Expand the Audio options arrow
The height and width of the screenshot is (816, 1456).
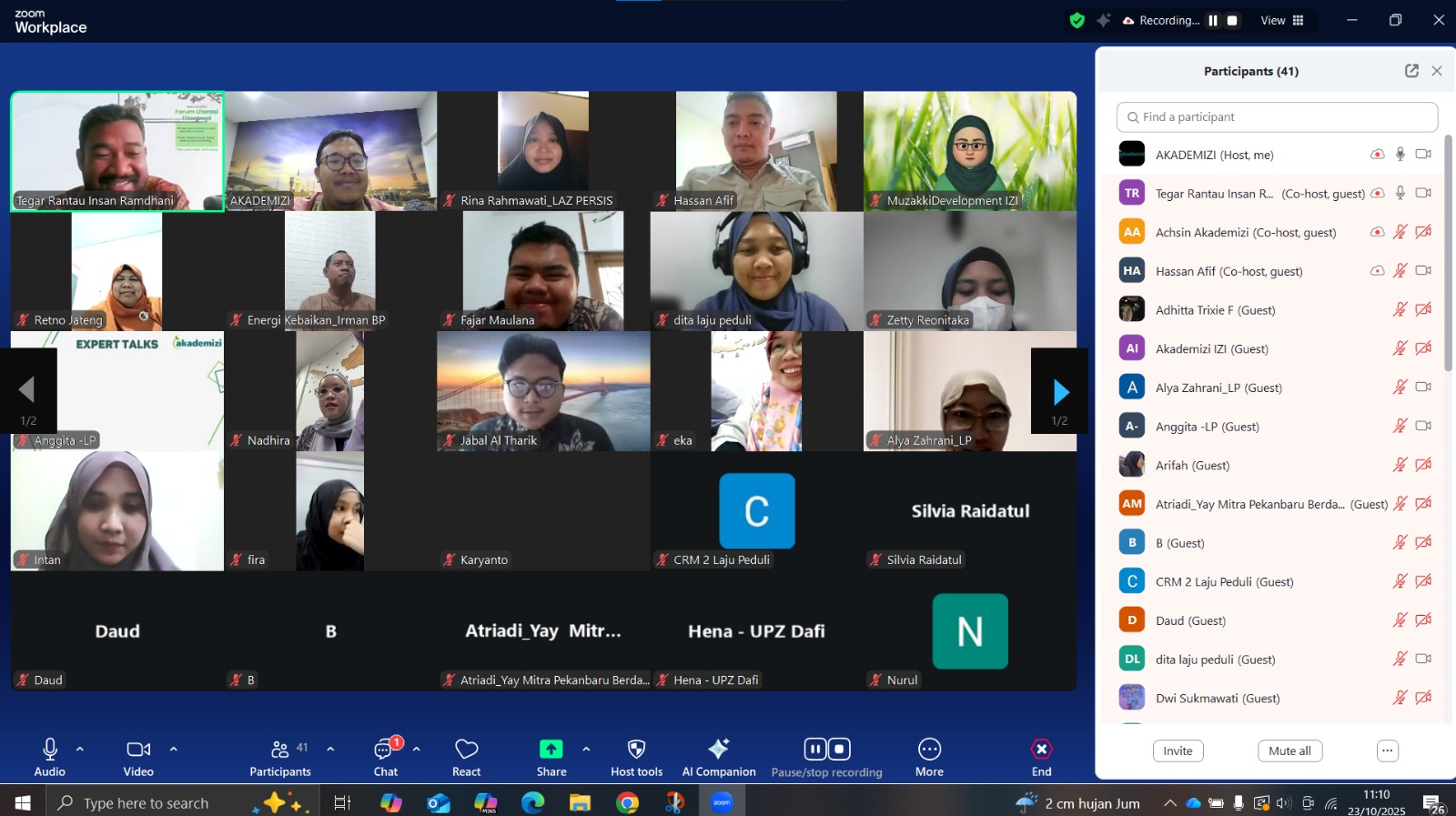(80, 749)
